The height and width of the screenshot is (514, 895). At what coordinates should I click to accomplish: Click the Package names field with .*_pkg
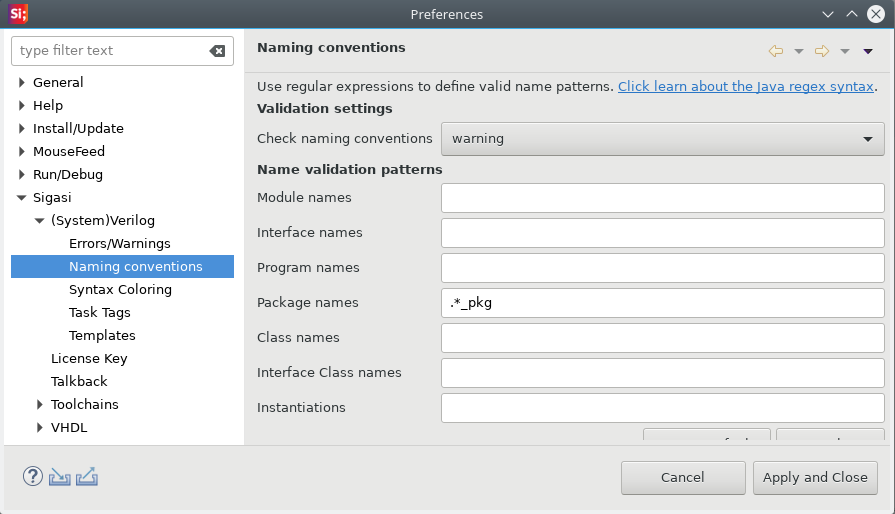[663, 303]
